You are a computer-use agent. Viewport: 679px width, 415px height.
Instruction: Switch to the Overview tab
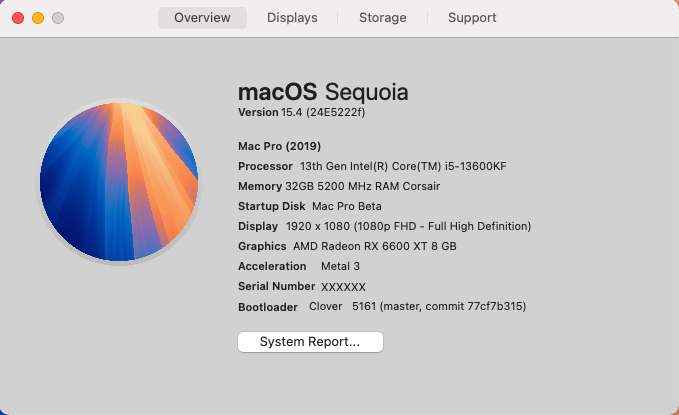[202, 18]
